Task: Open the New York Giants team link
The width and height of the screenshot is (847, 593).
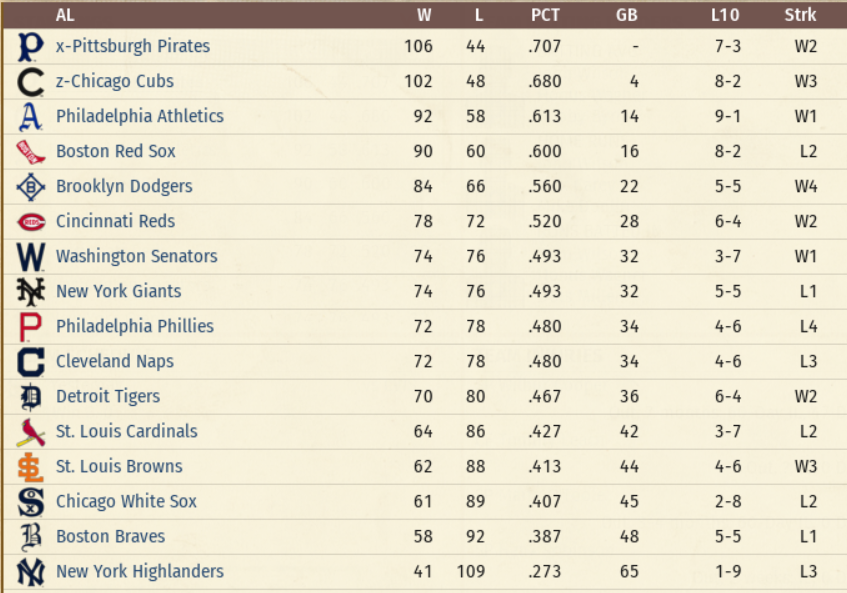Action: [119, 291]
